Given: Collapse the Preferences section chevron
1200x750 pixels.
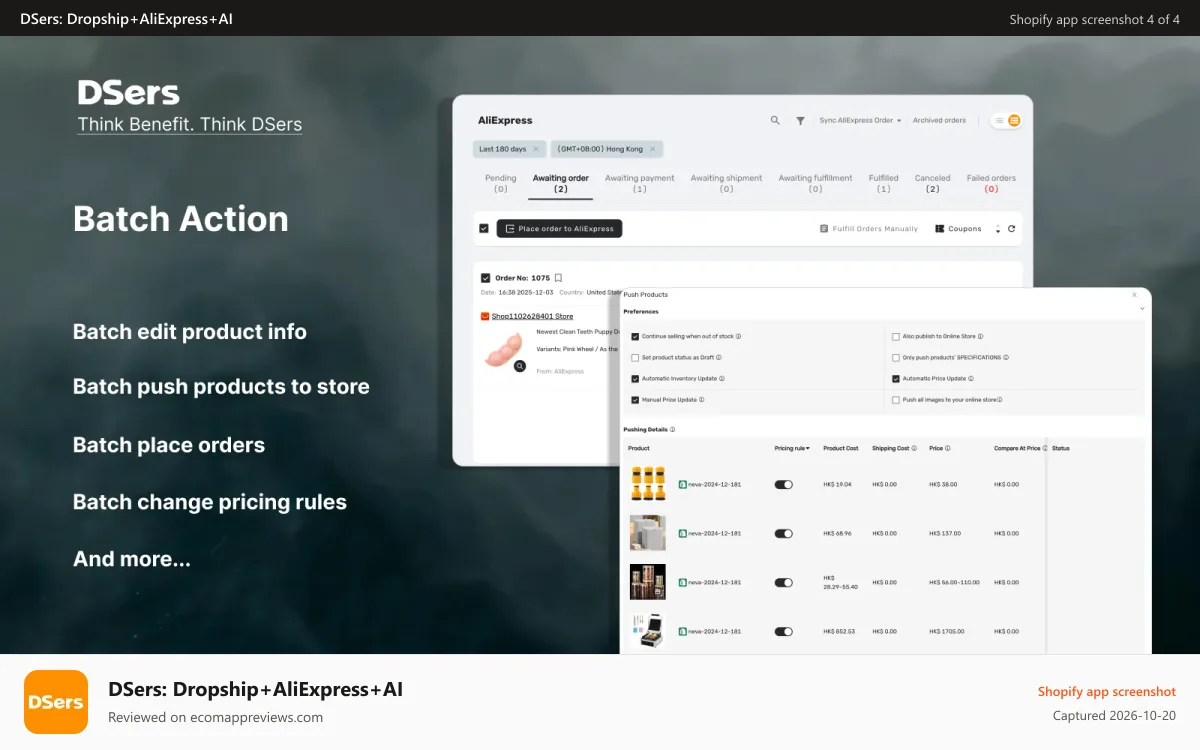Looking at the screenshot, I should pyautogui.click(x=1142, y=310).
